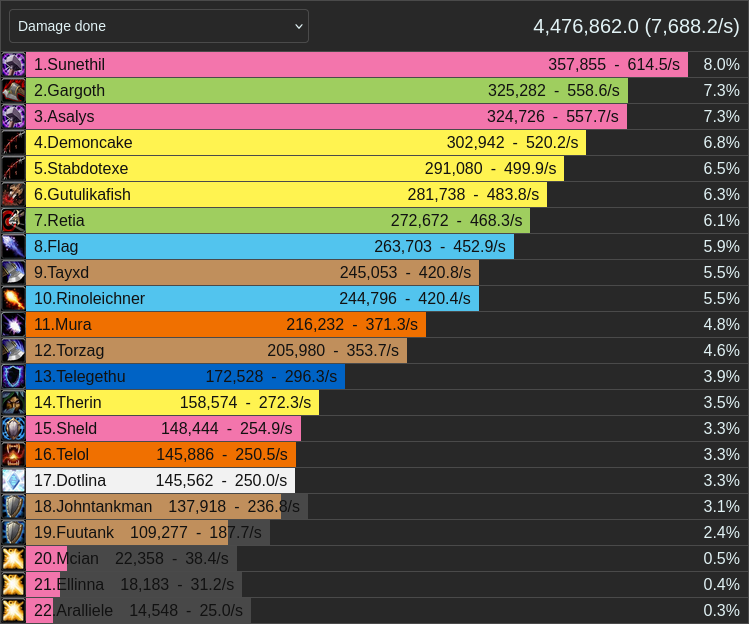749x624 pixels.
Task: Click the spec icon next to Stabdotexe
Action: click(13, 169)
